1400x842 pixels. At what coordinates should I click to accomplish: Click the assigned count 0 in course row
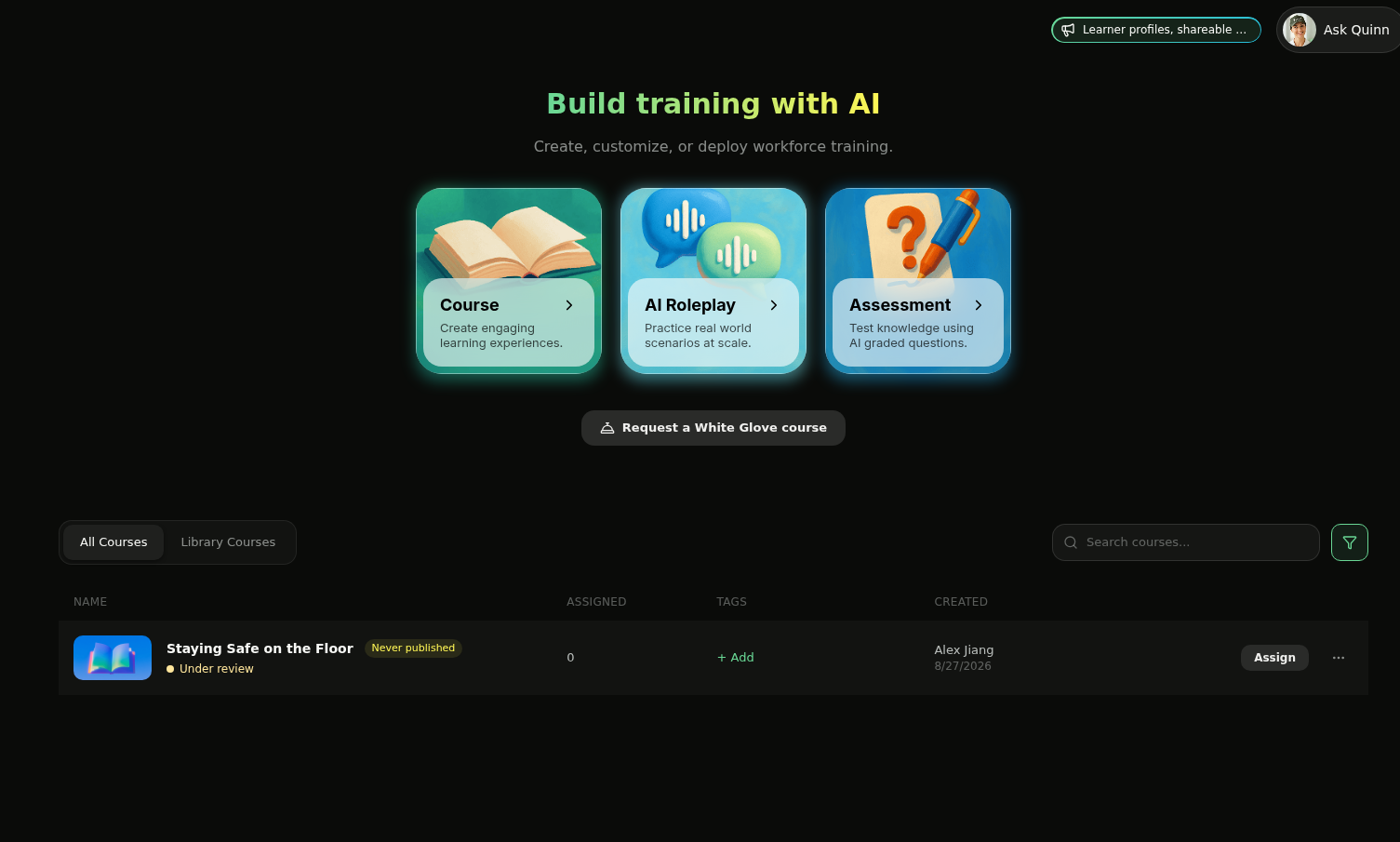(x=570, y=658)
